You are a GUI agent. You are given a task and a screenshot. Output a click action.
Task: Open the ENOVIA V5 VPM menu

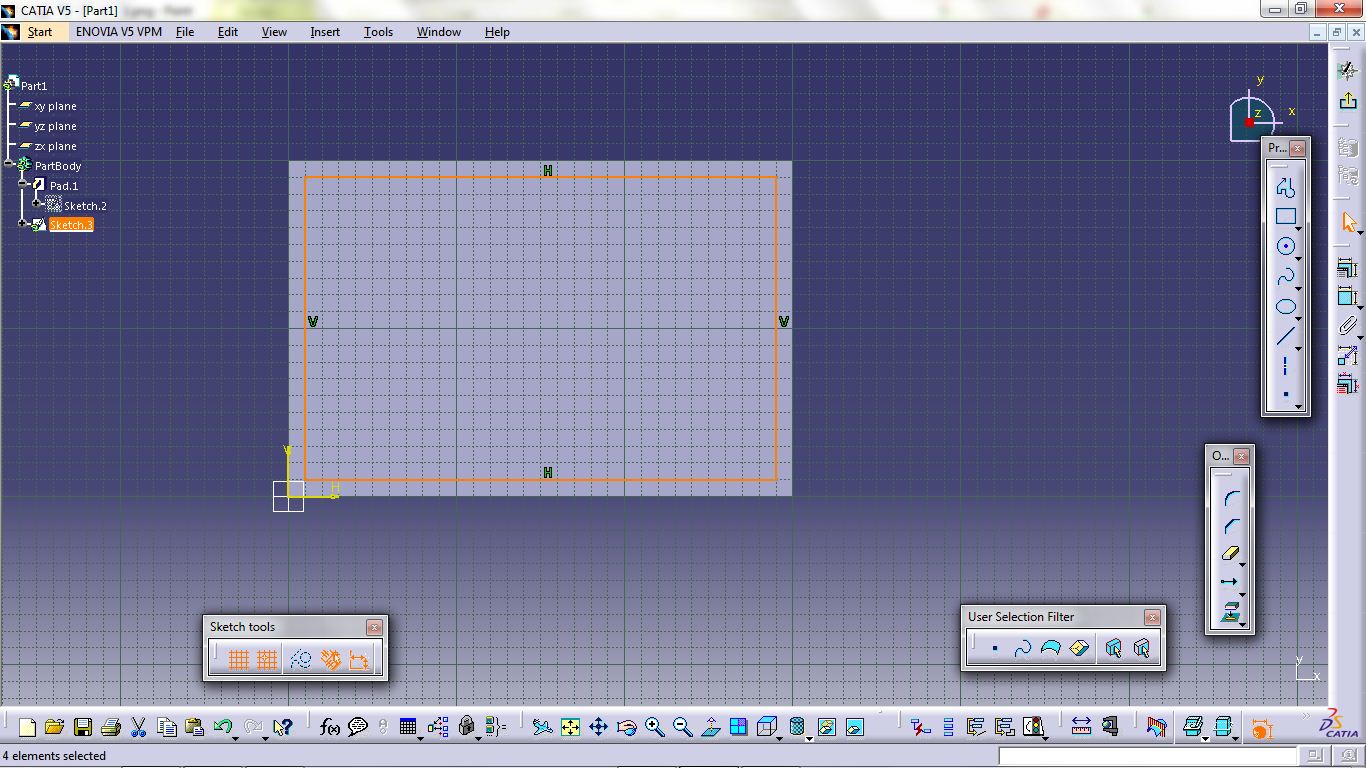118,31
